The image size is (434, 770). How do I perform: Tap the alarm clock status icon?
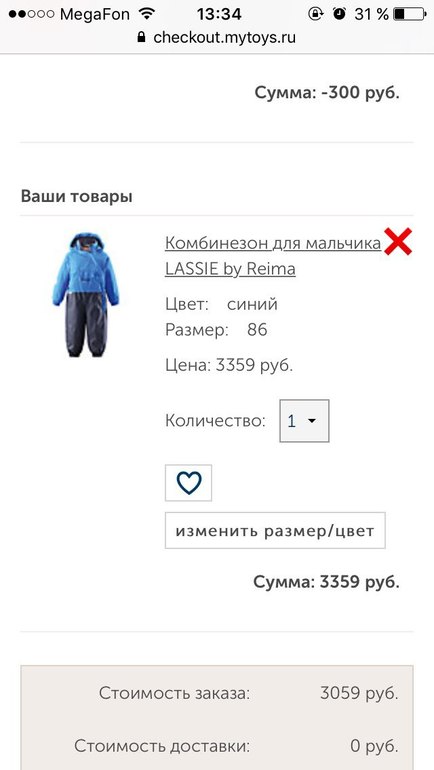[x=339, y=14]
